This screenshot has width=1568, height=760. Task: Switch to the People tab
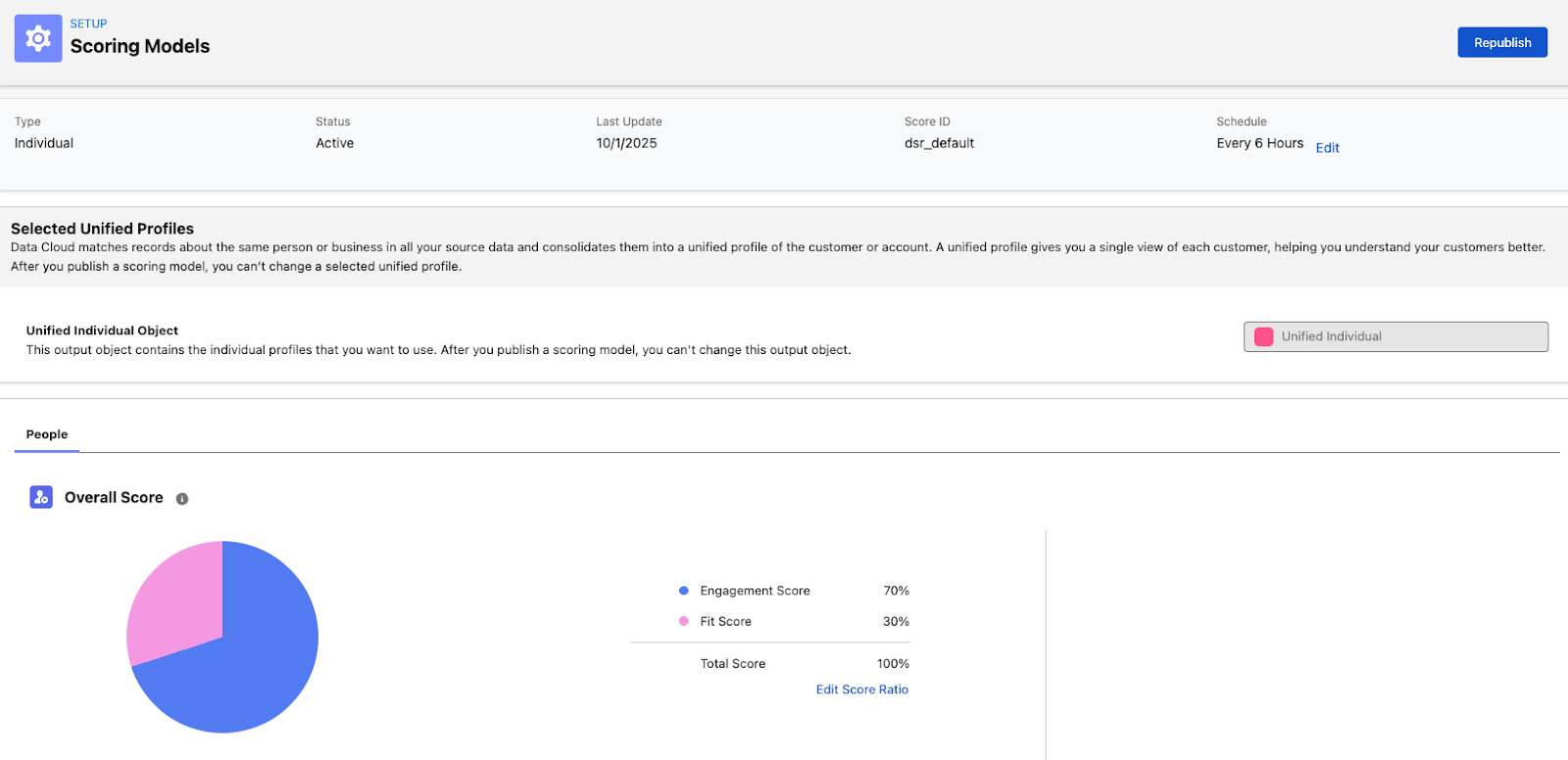[x=47, y=434]
